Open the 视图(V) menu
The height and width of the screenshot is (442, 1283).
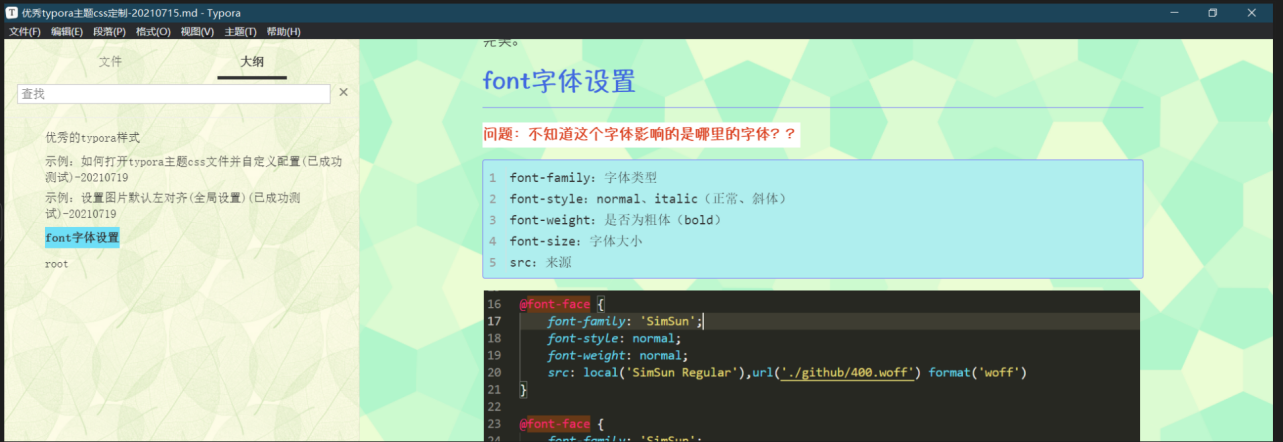coord(197,32)
